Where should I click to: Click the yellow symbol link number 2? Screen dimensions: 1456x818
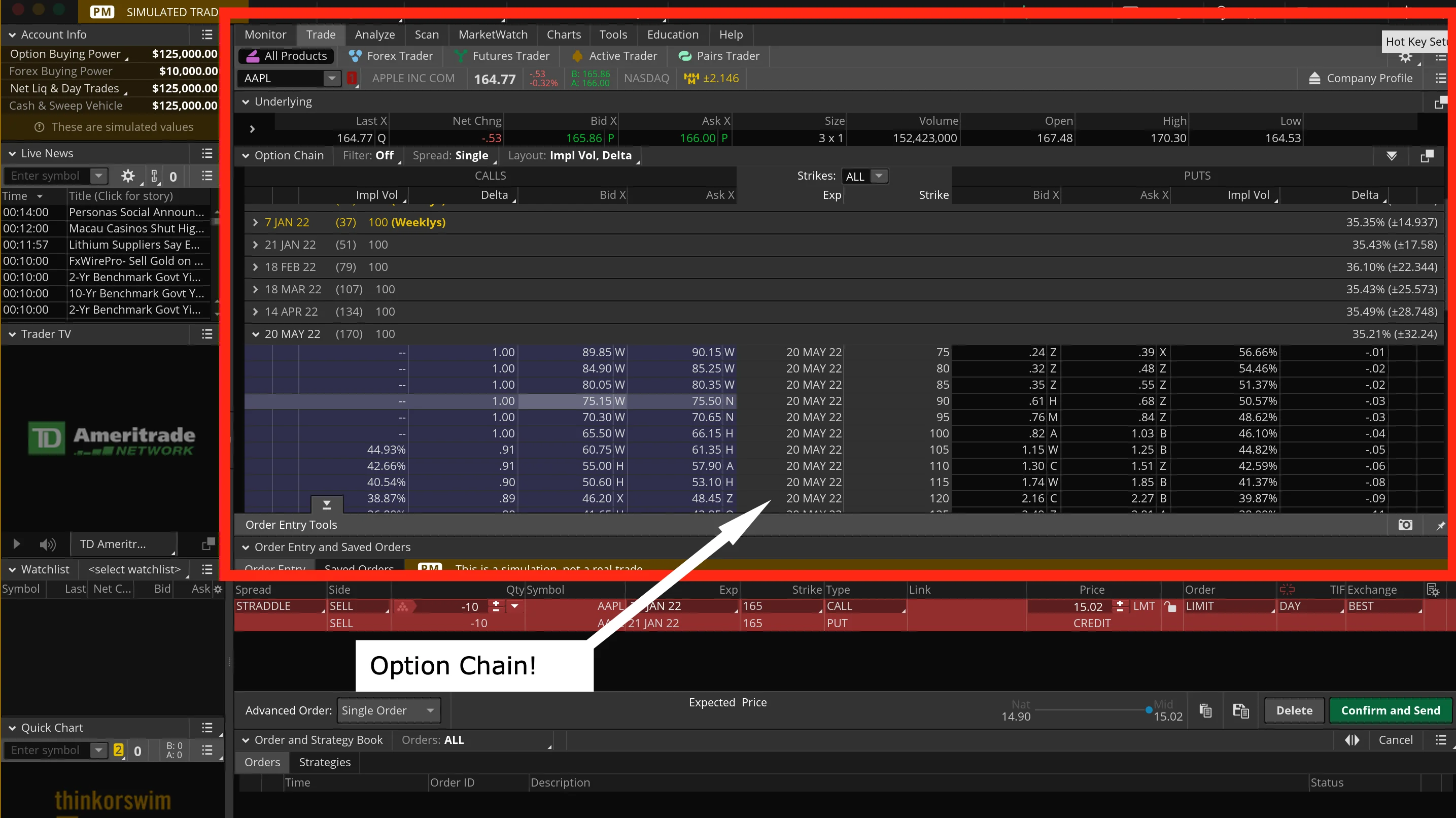pyautogui.click(x=118, y=750)
